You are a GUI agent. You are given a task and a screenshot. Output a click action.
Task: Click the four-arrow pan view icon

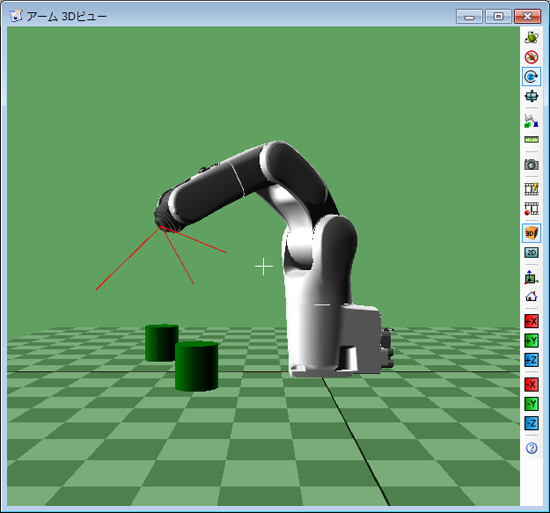(531, 96)
